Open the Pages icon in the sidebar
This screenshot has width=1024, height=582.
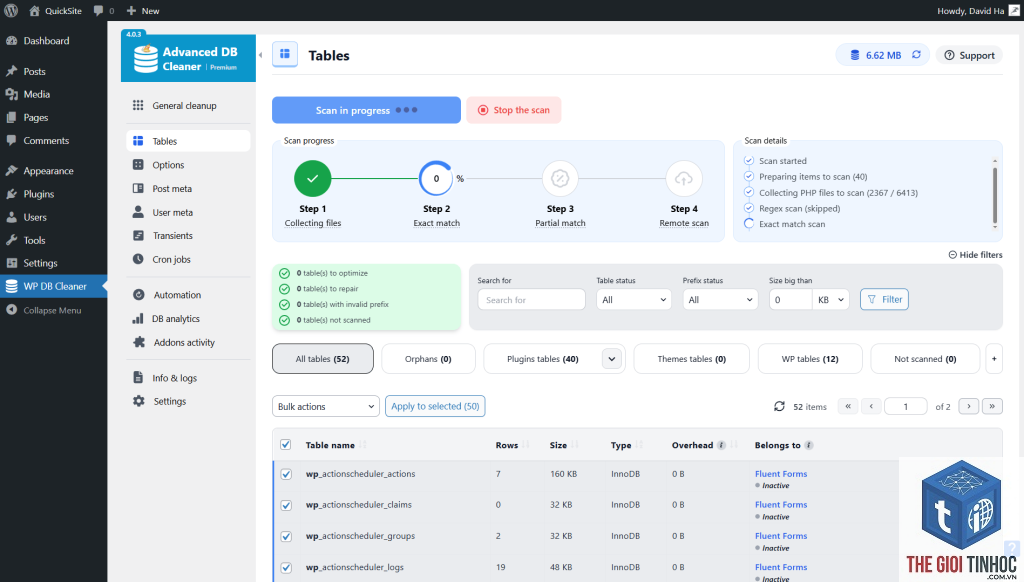pos(11,118)
